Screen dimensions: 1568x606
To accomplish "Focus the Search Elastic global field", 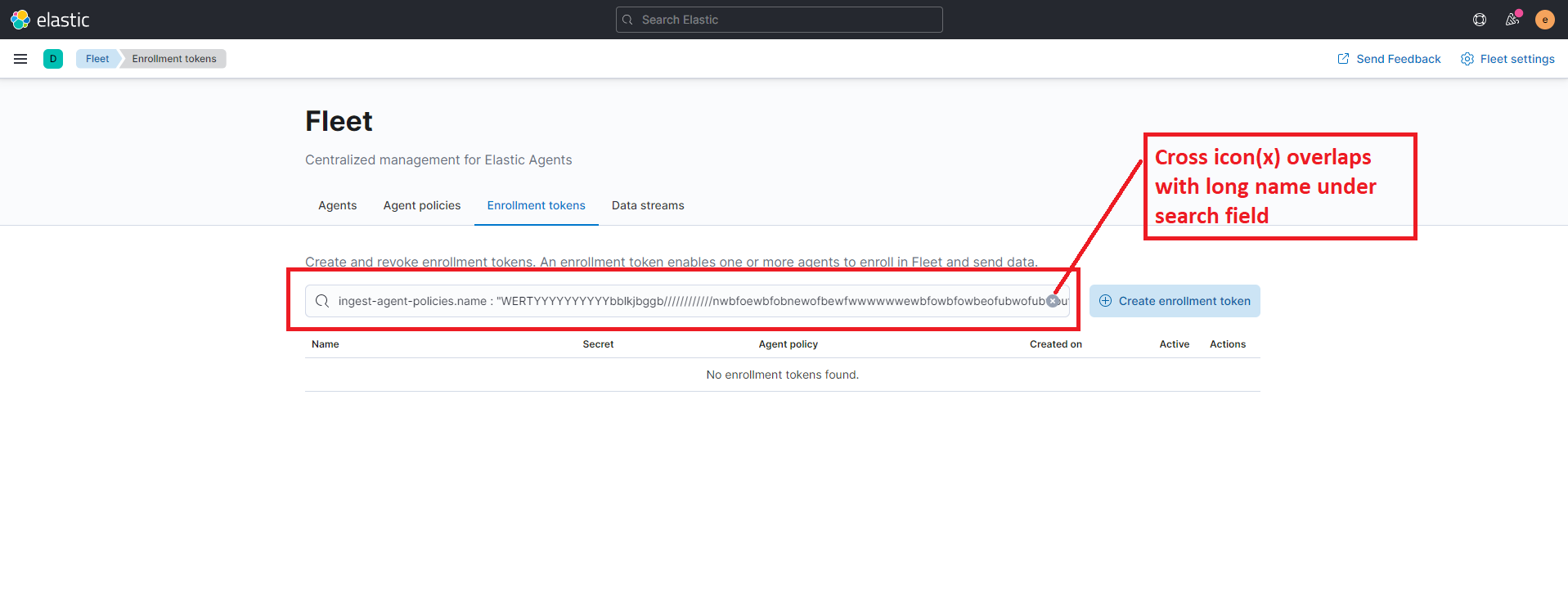I will coord(779,20).
